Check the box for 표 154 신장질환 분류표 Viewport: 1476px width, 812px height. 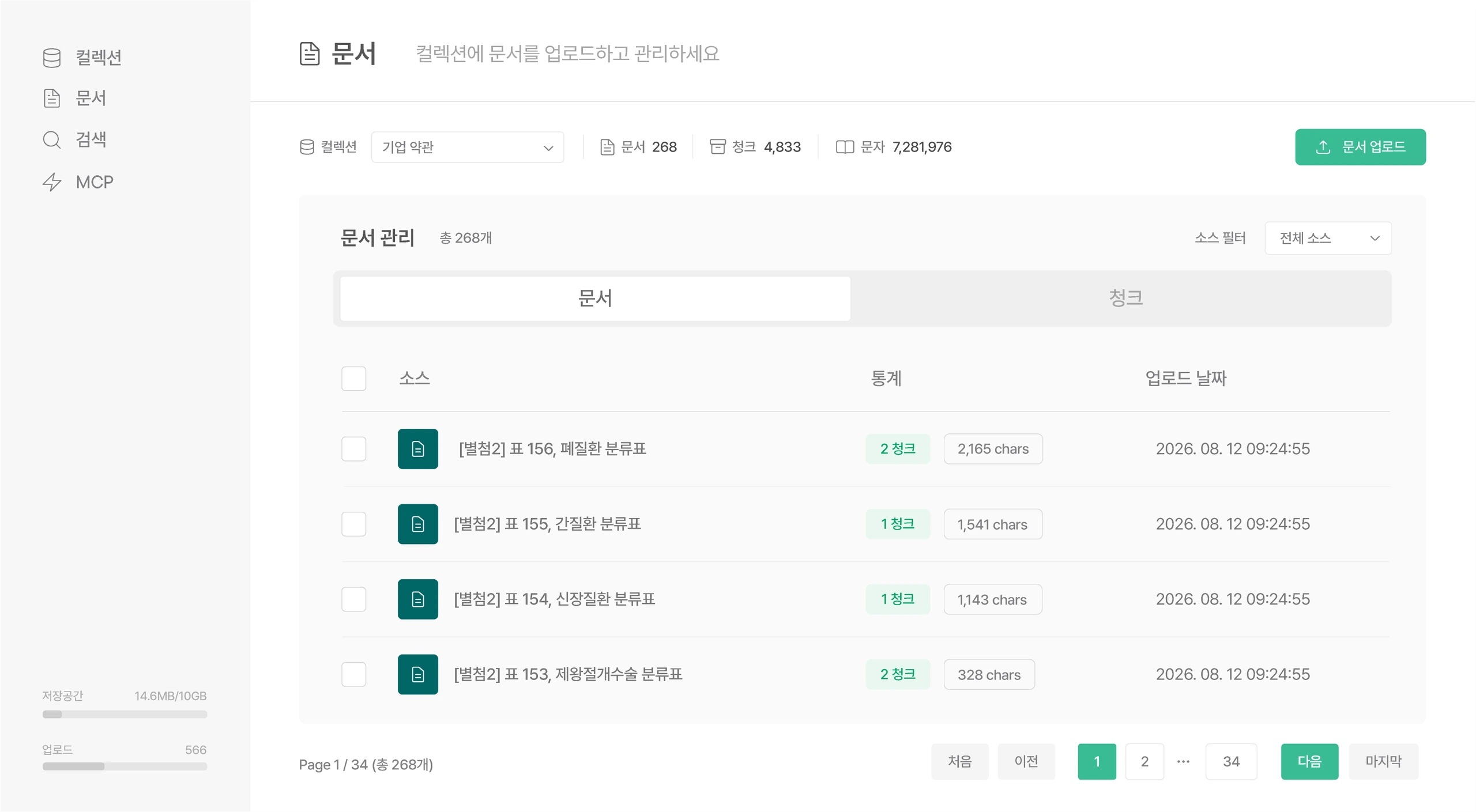pyautogui.click(x=353, y=599)
